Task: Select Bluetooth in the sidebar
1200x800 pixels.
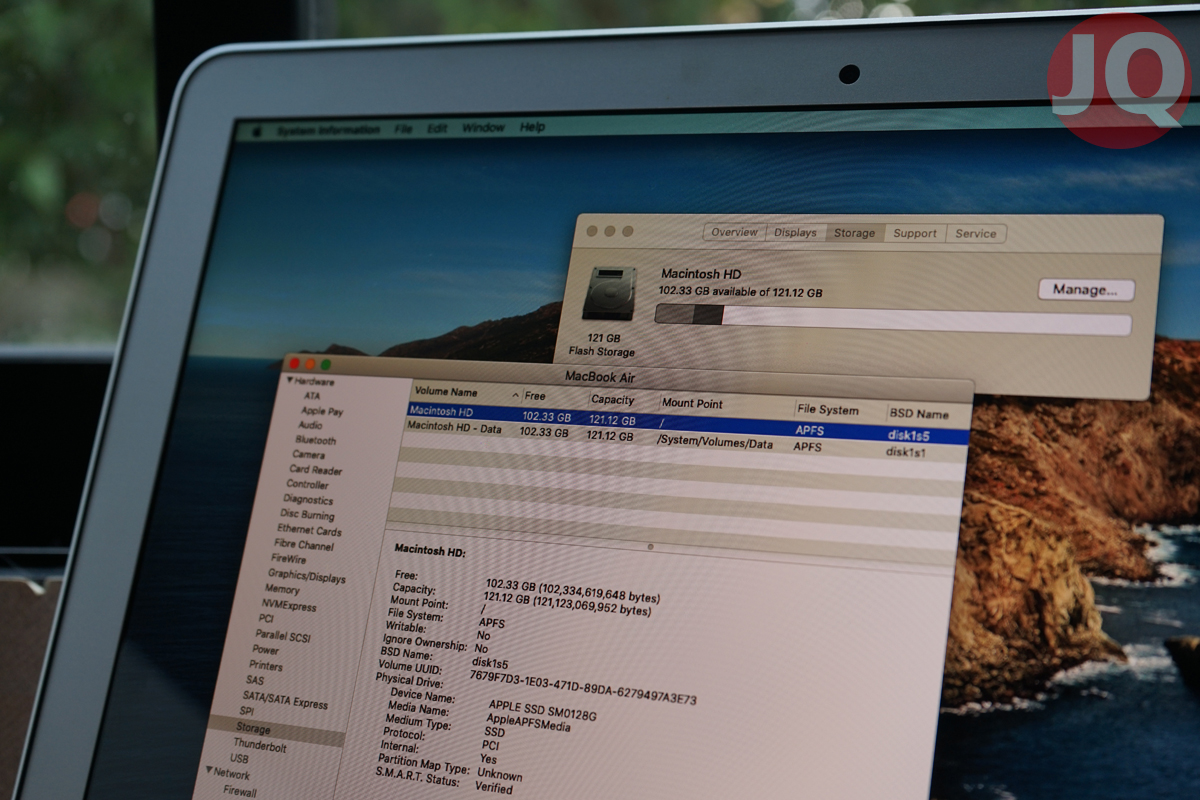Action: tap(315, 440)
